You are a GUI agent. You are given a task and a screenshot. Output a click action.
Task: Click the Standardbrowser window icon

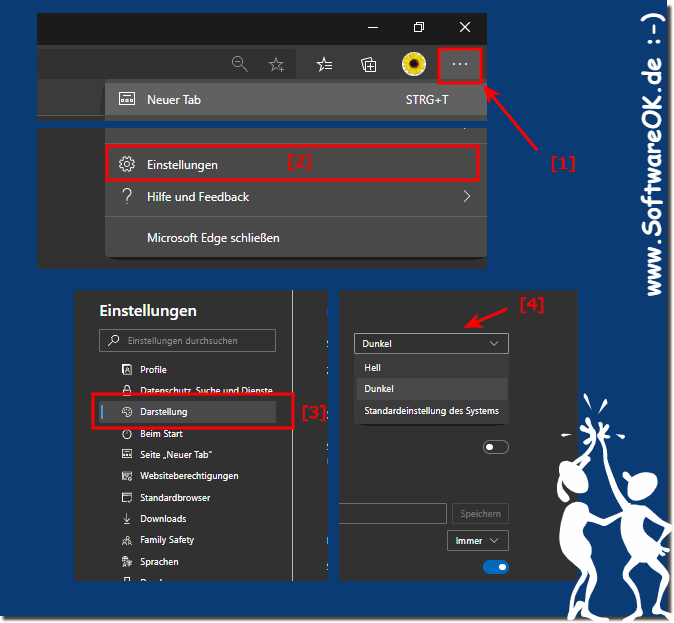point(127,497)
